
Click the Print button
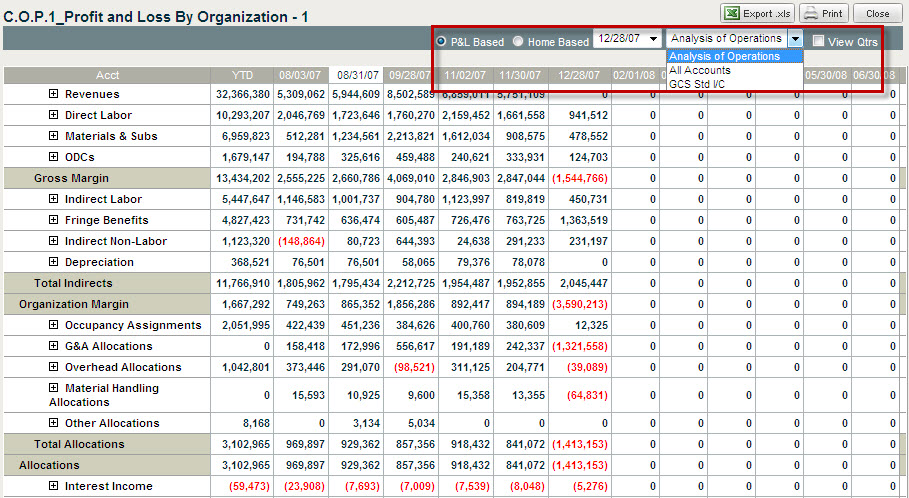(x=823, y=13)
